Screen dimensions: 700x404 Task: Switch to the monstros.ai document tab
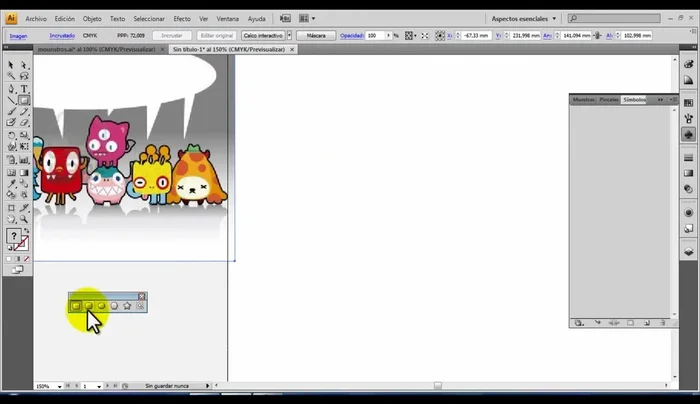tap(98, 49)
